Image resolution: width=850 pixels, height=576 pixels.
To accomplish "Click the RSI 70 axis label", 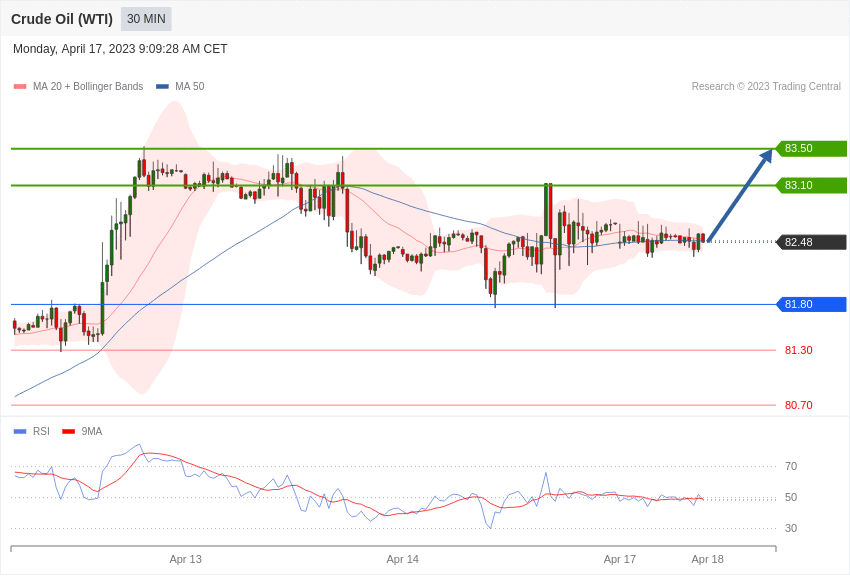I will coord(791,467).
